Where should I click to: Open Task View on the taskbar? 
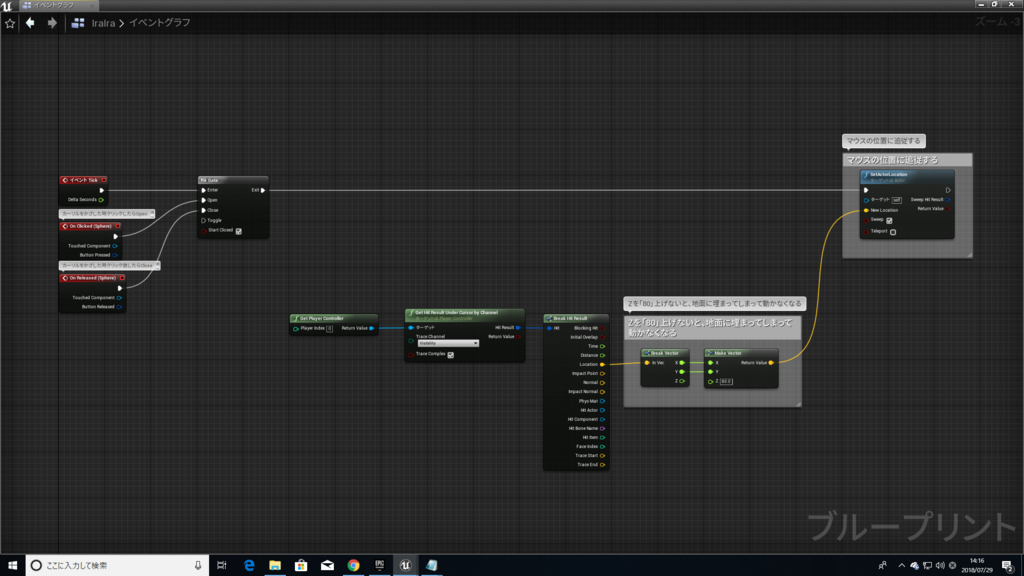(222, 566)
